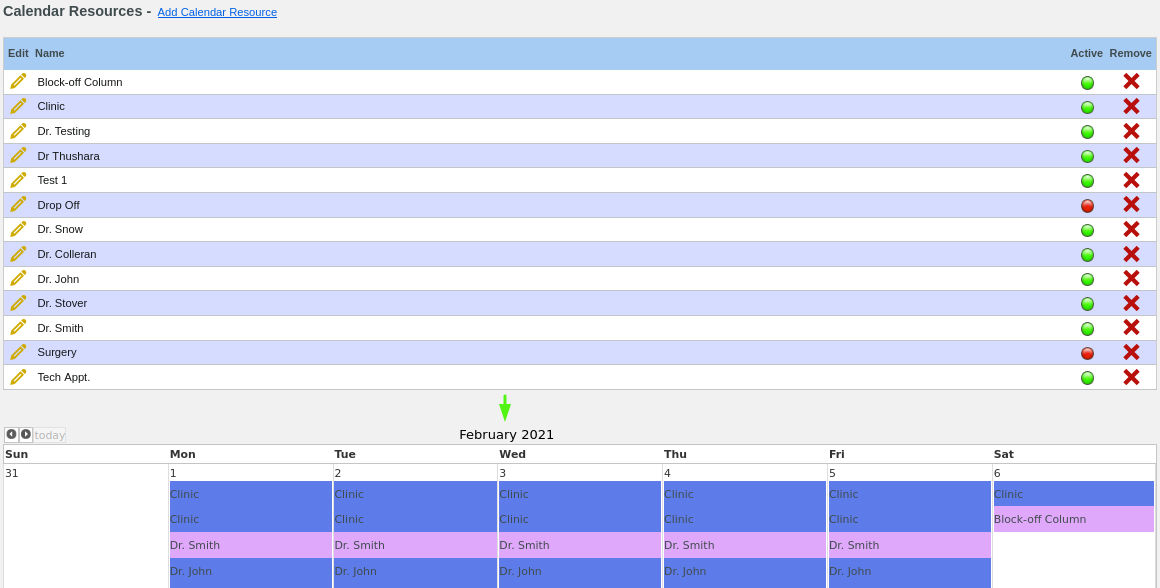This screenshot has height=588, width=1160.
Task: Open Dr. John event on Monday the 1st
Action: [251, 572]
